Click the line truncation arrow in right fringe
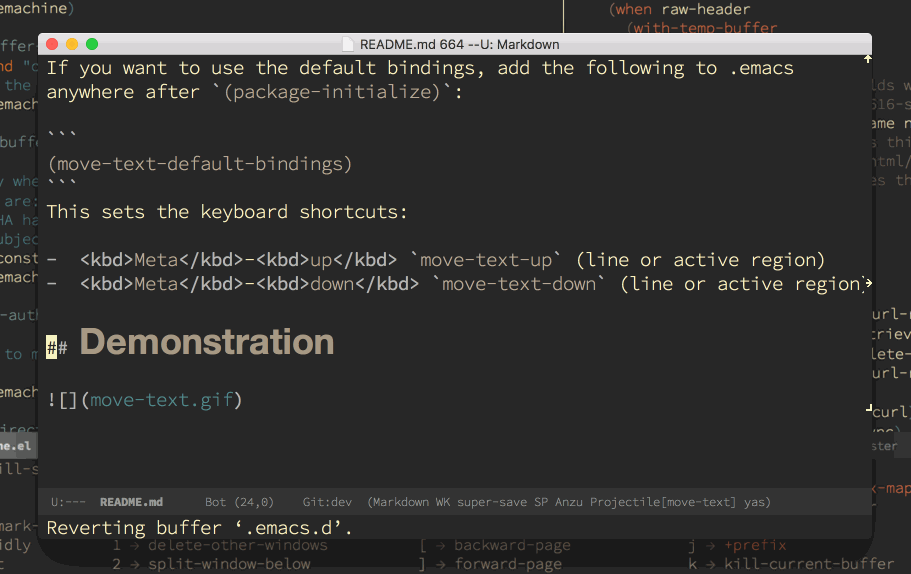This screenshot has width=911, height=574. (x=868, y=284)
